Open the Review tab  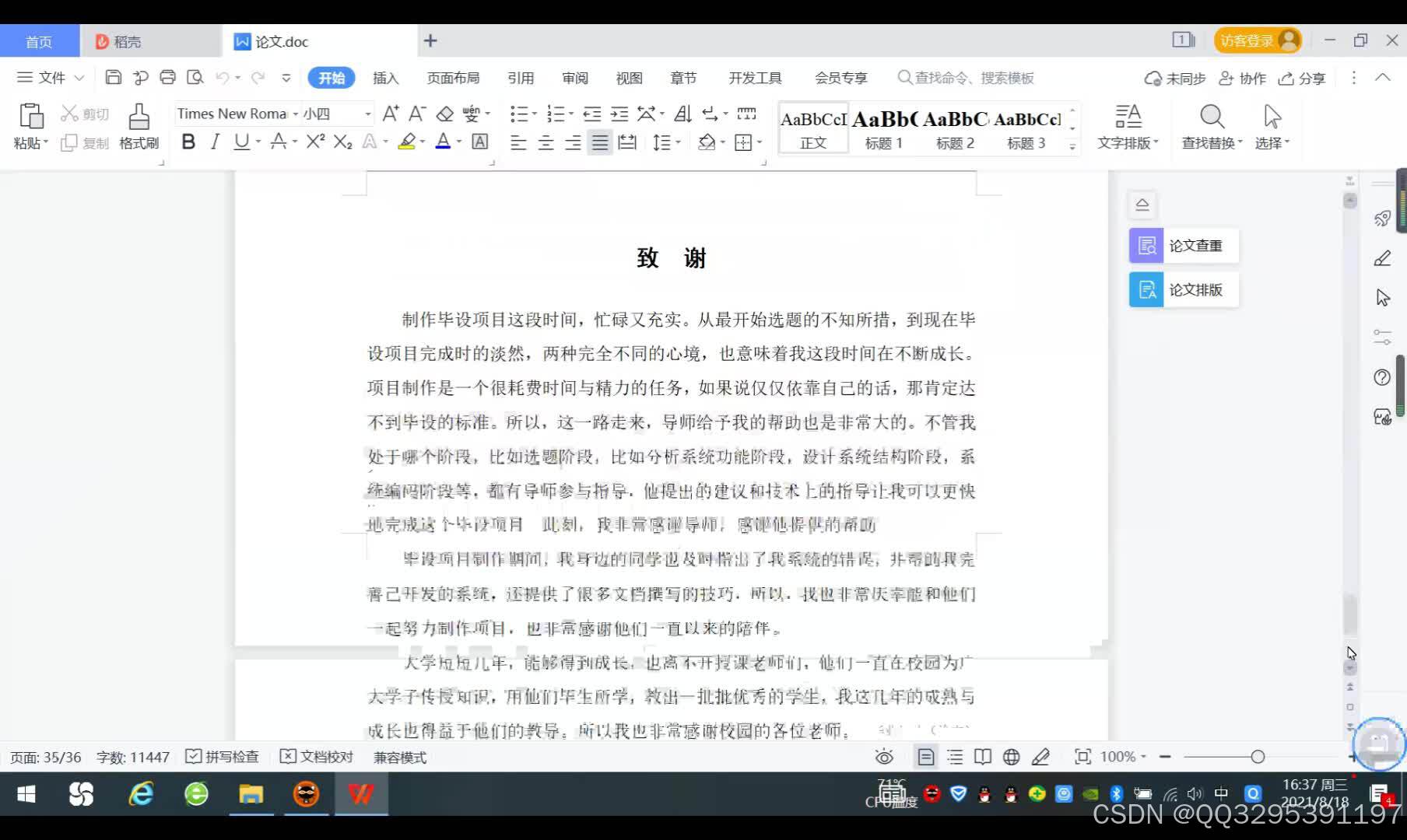[x=575, y=78]
